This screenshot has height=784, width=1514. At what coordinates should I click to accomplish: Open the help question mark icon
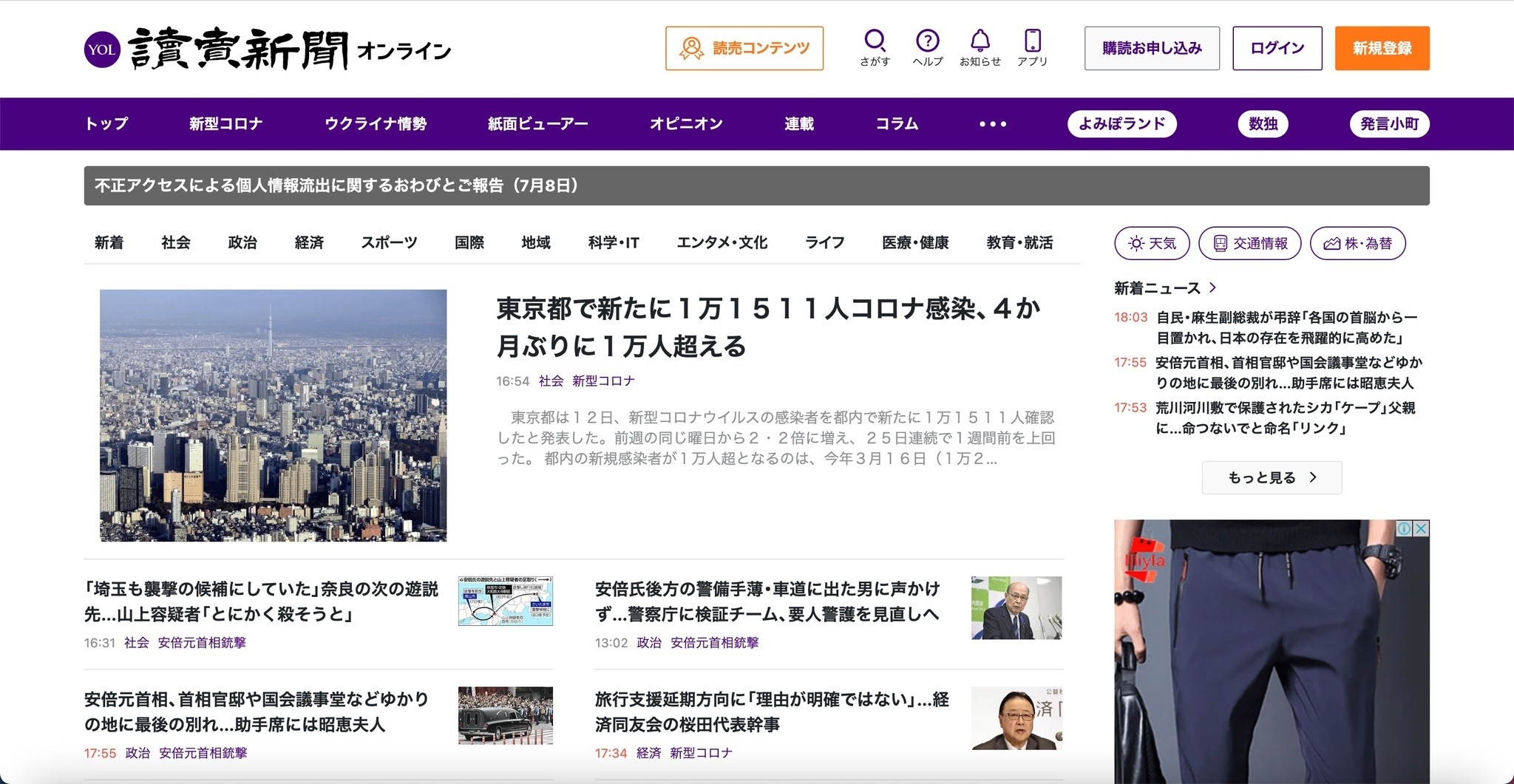tap(927, 41)
